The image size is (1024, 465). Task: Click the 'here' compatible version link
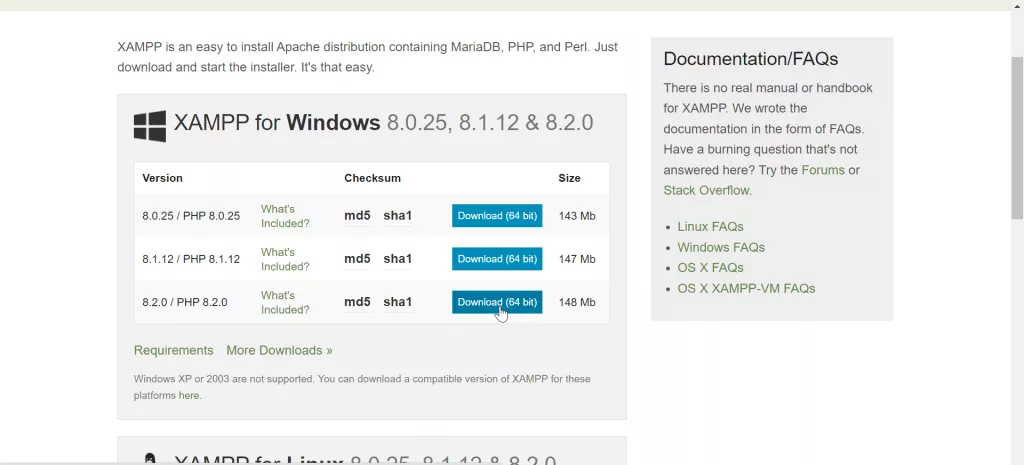[x=189, y=396]
